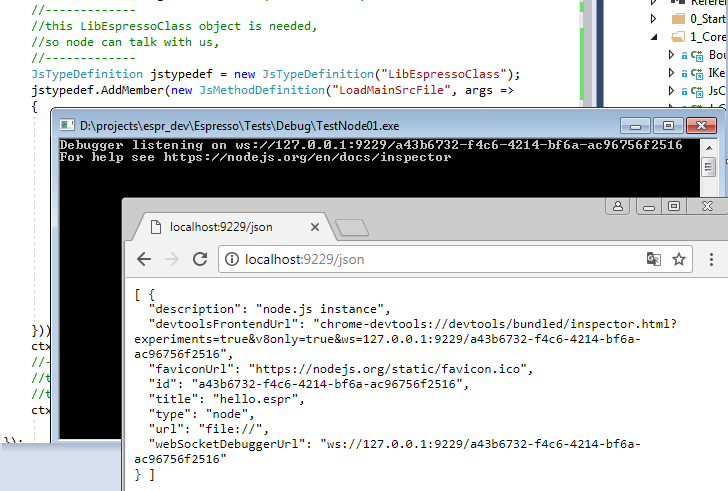Close the TestNode01.exe console window
Viewport: 728px width, 491px height.
tap(702, 125)
